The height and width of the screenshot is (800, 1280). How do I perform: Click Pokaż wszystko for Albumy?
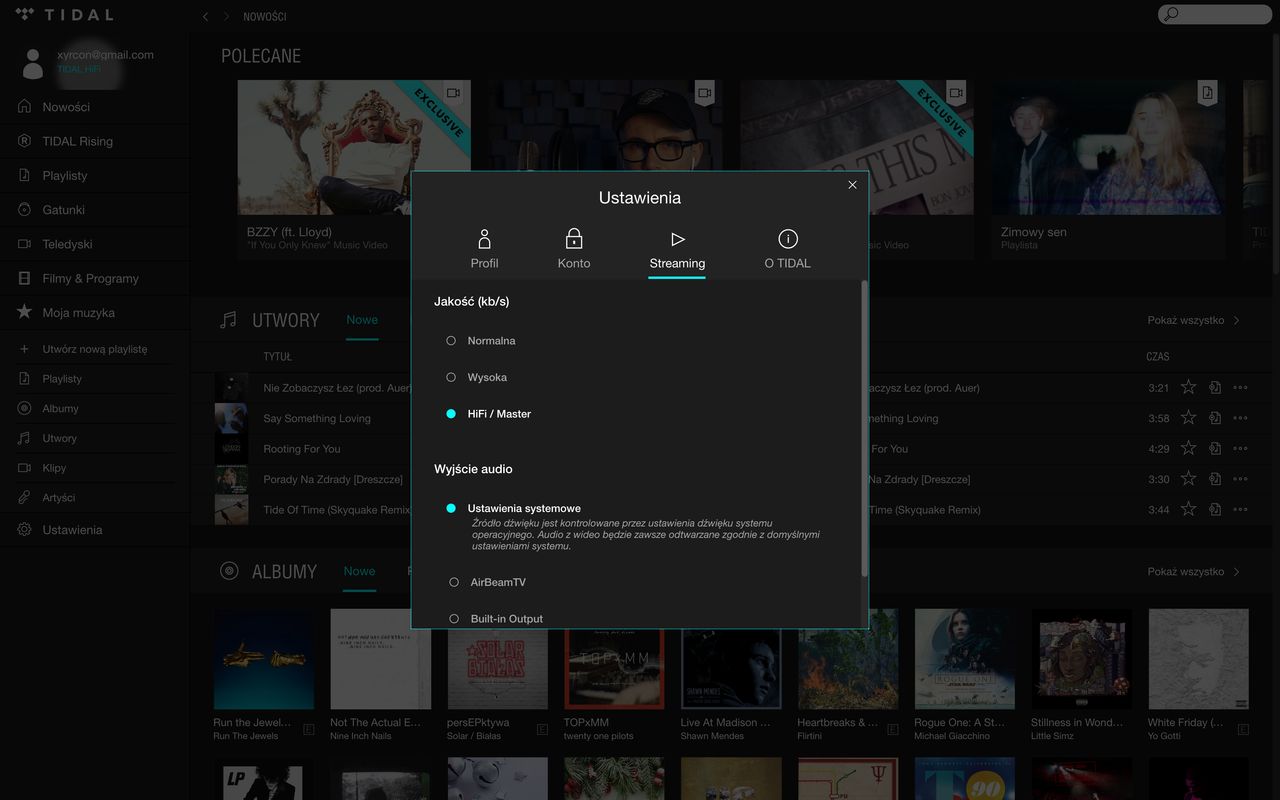1193,572
